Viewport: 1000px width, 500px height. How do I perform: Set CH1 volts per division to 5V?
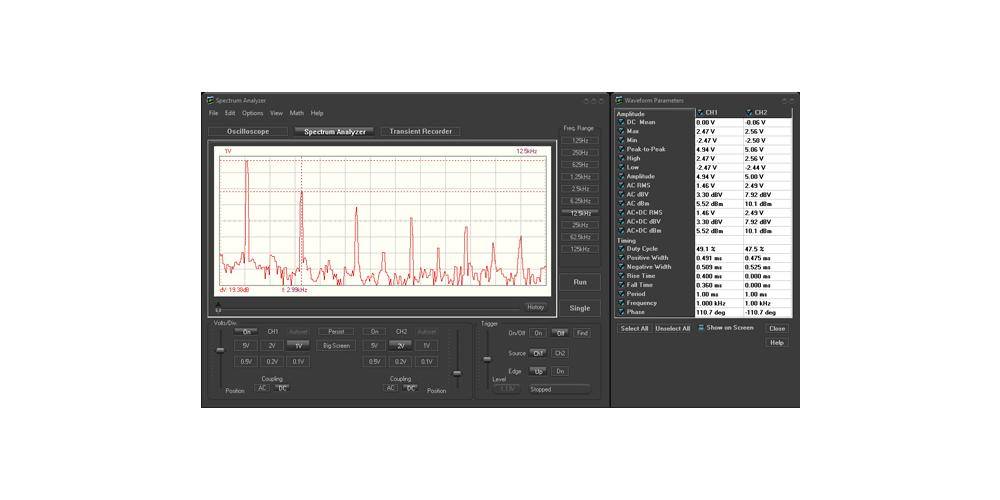(x=246, y=345)
